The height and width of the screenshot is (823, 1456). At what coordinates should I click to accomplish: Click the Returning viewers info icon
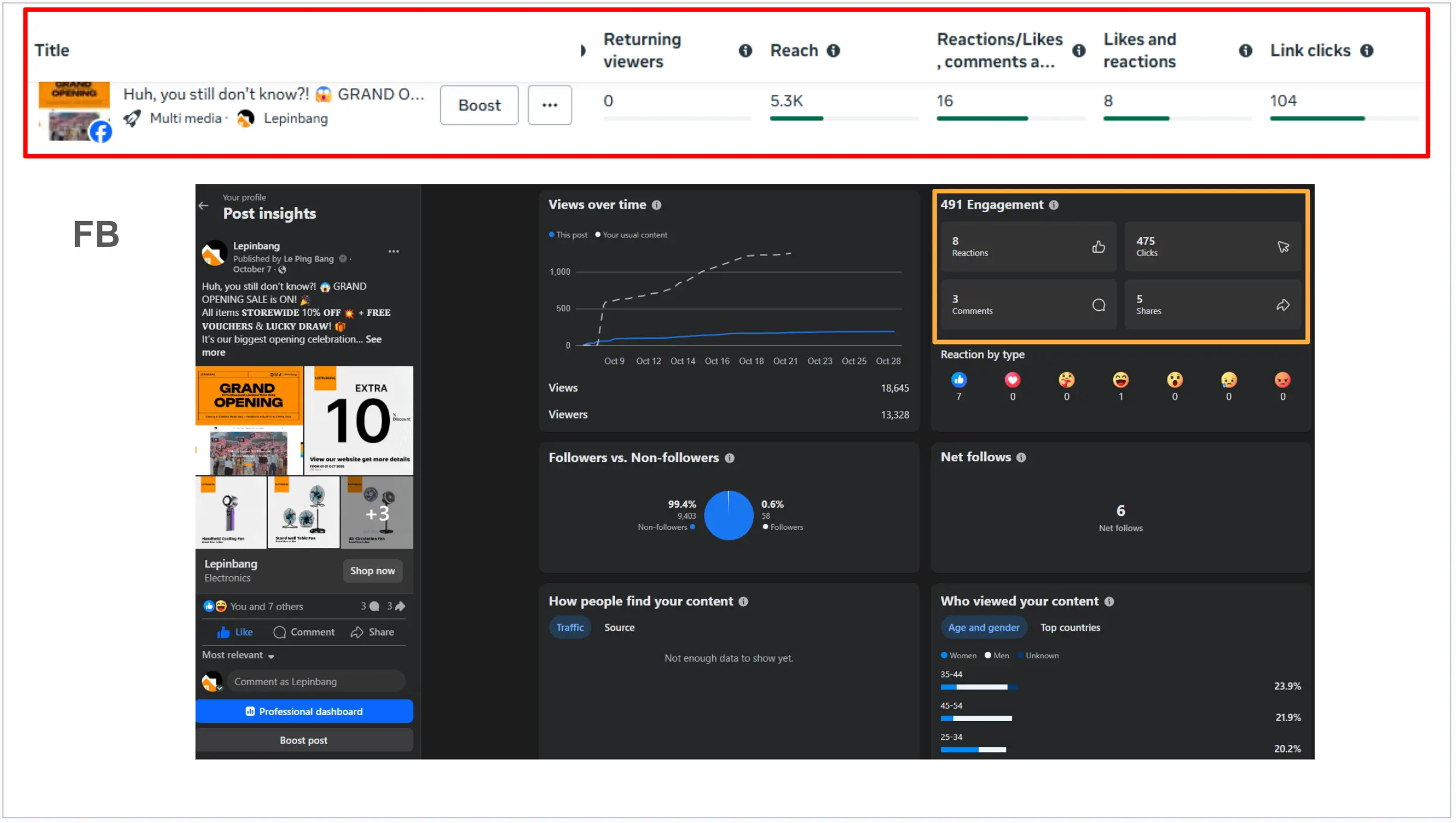pos(745,51)
